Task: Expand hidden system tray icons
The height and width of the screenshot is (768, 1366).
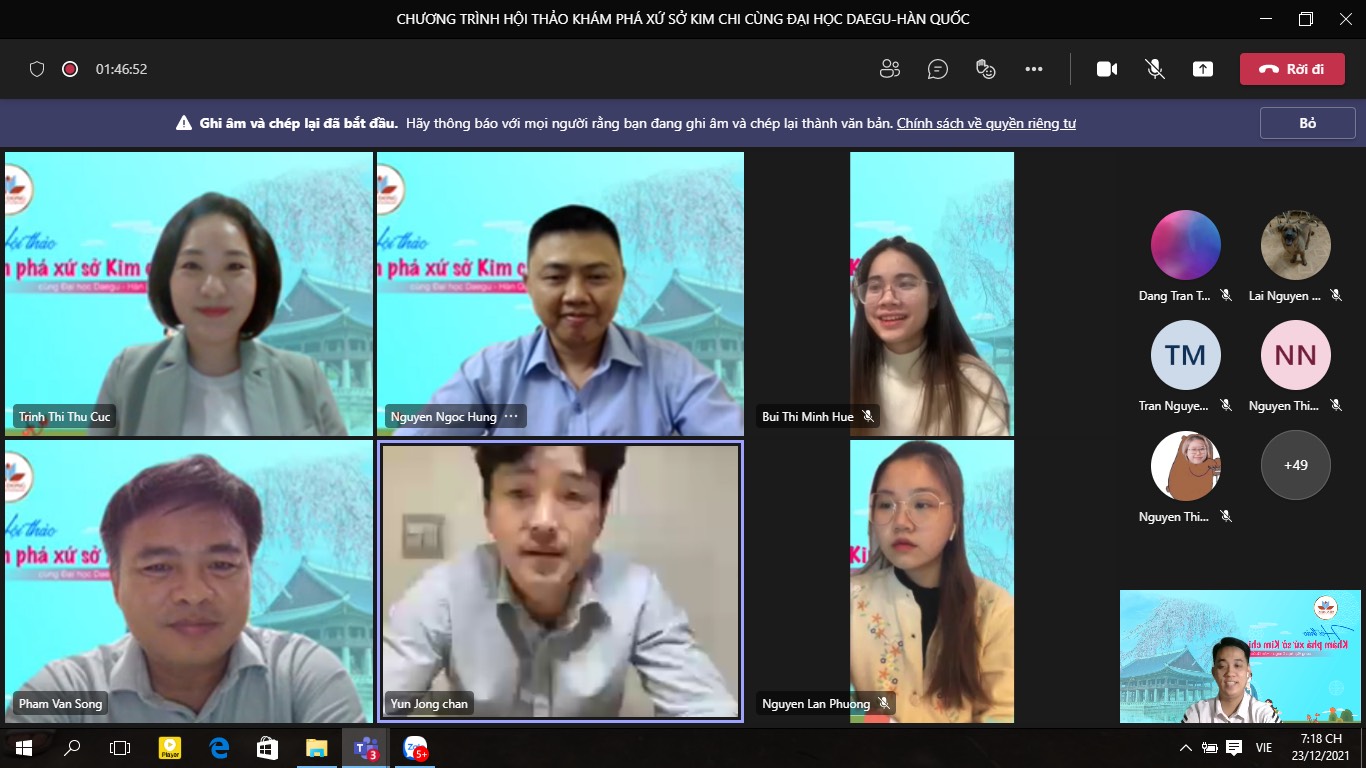Action: (1184, 748)
